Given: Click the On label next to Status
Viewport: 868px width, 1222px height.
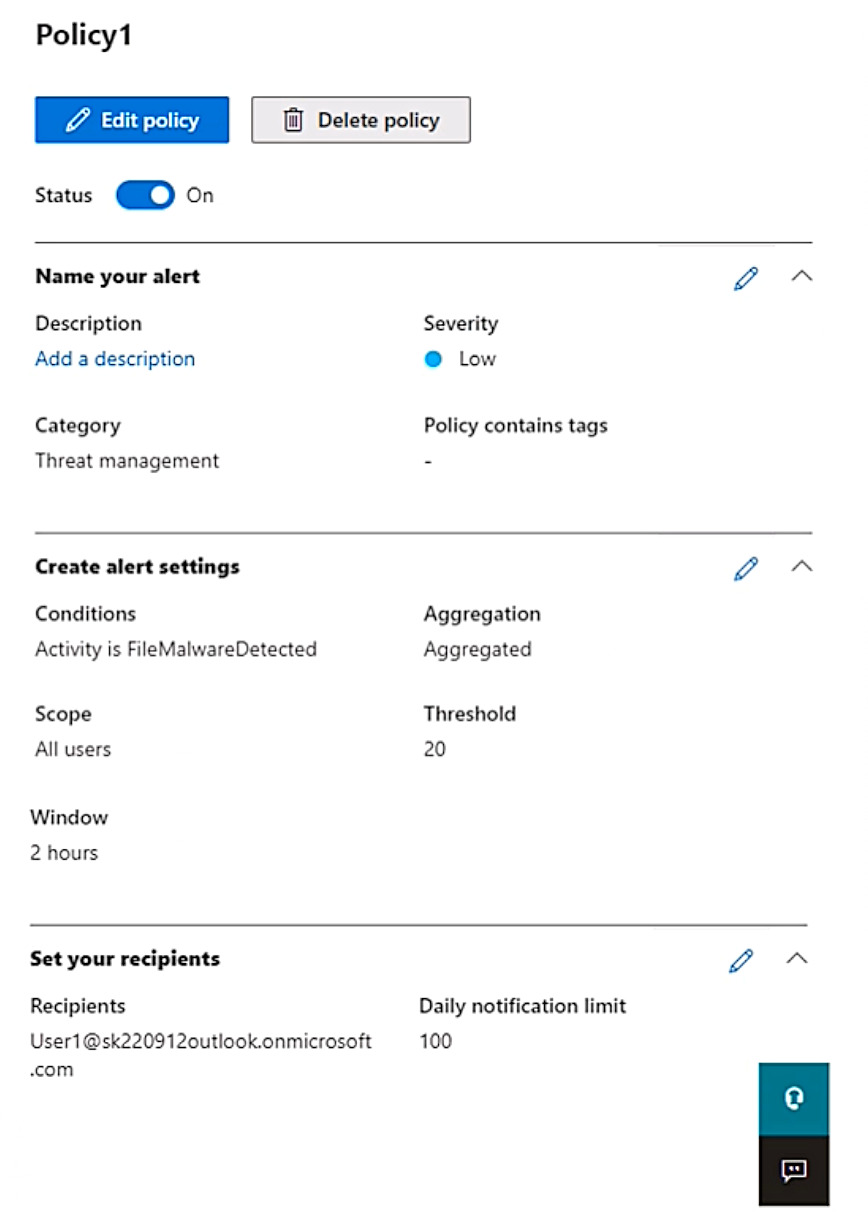Looking at the screenshot, I should point(200,195).
